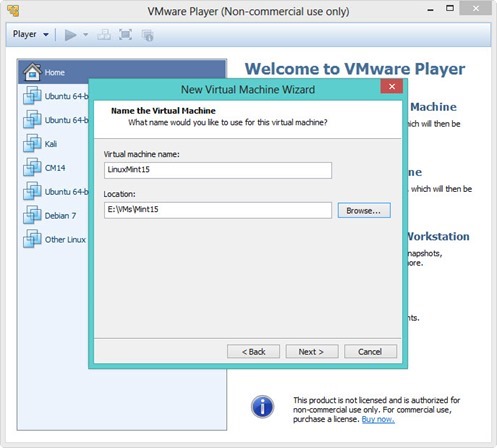
Task: Minimize the VMware Player window
Action: pyautogui.click(x=431, y=10)
